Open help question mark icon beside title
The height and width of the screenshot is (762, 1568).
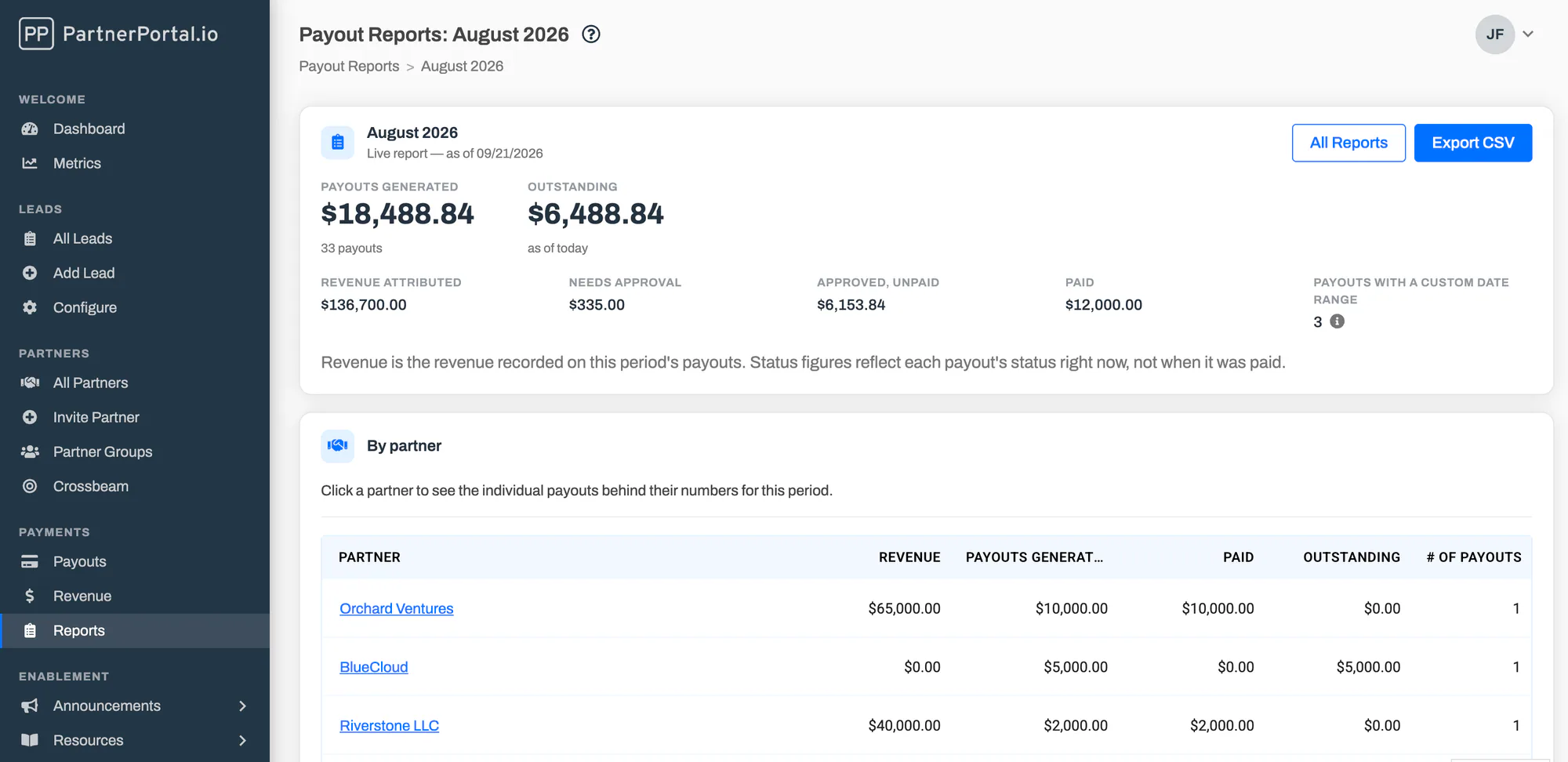click(x=591, y=34)
